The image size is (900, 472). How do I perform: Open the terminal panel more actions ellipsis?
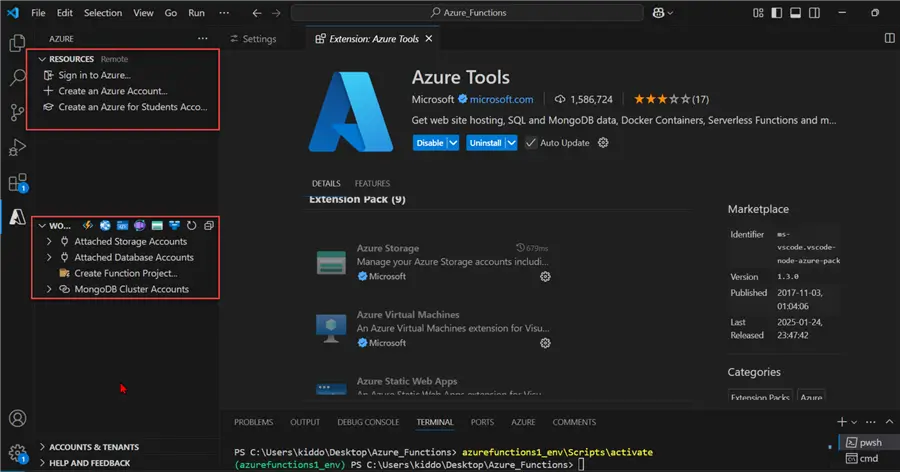(871, 422)
